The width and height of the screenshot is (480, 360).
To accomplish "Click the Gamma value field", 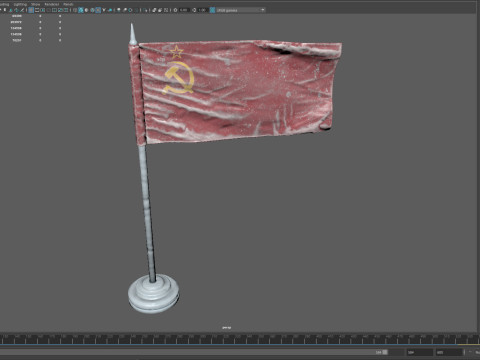I will click(203, 10).
